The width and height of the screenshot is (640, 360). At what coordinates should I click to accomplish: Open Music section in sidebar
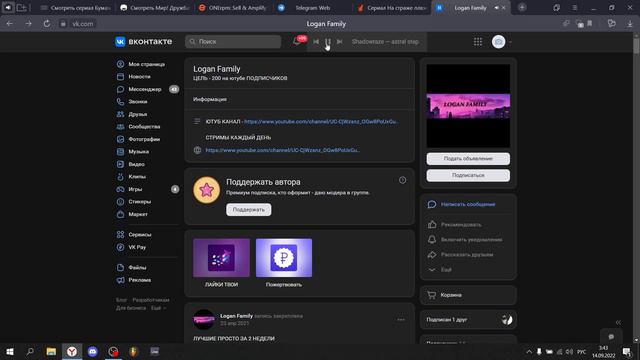pos(133,151)
